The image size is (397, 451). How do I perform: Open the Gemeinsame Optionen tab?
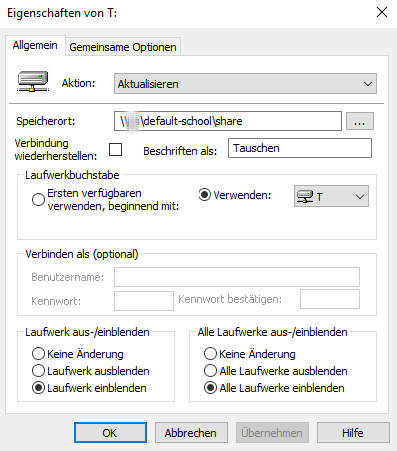pyautogui.click(x=123, y=47)
